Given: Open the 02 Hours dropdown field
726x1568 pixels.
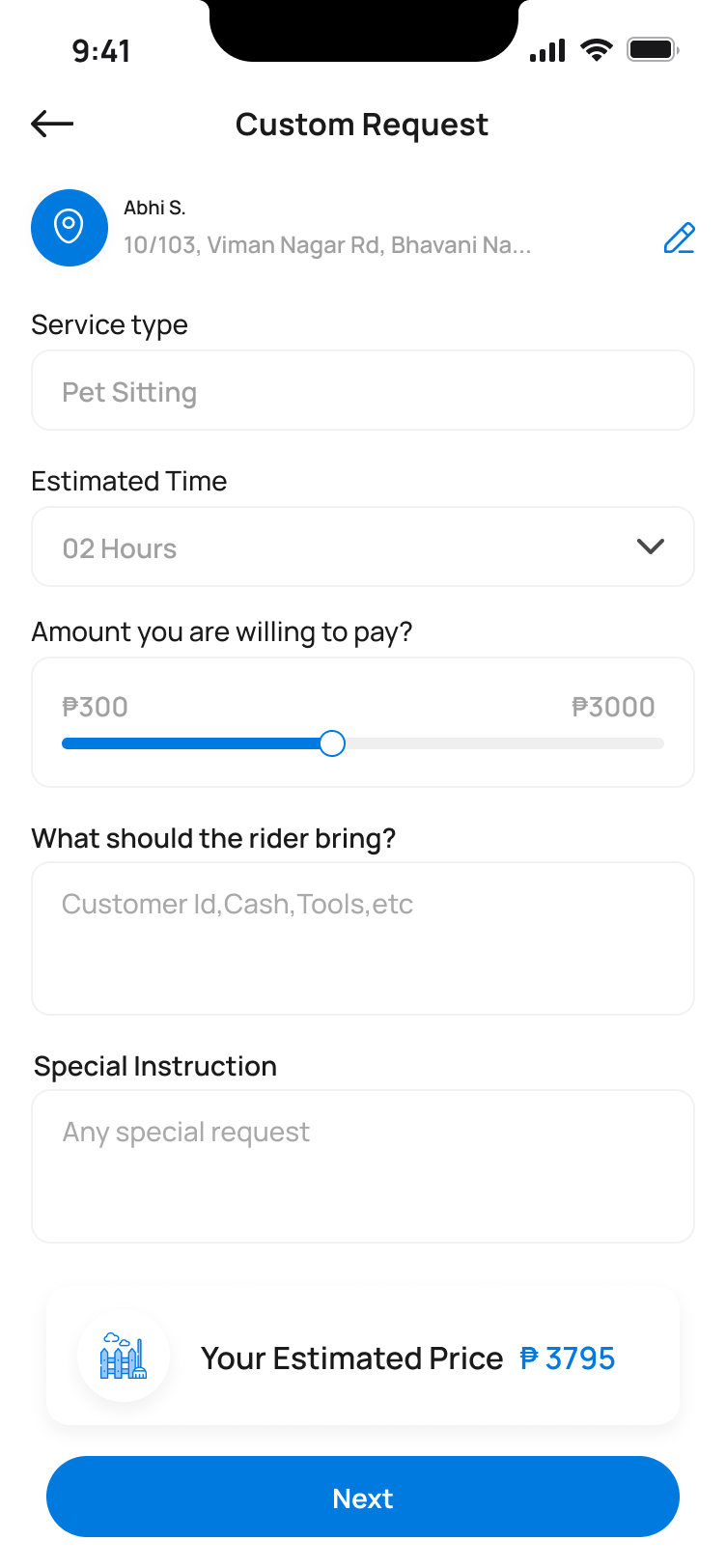Looking at the screenshot, I should click(x=363, y=546).
